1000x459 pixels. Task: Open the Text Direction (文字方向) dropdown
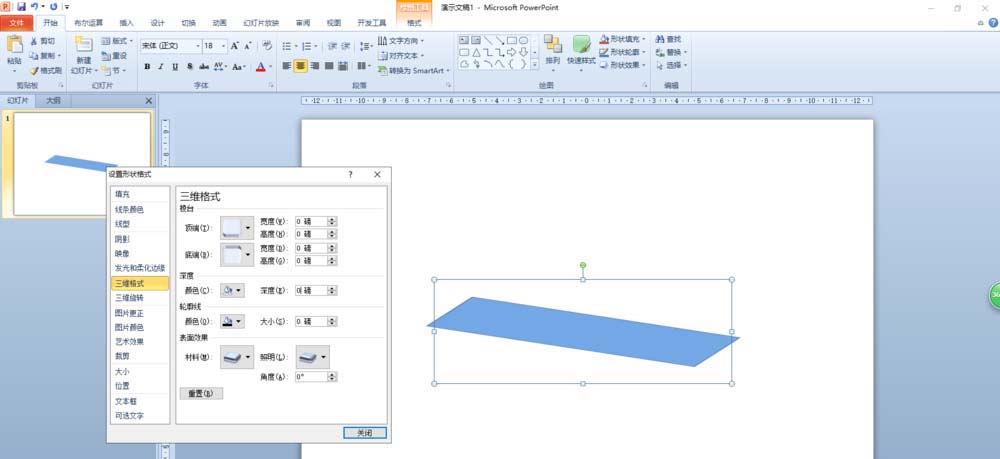(x=401, y=41)
